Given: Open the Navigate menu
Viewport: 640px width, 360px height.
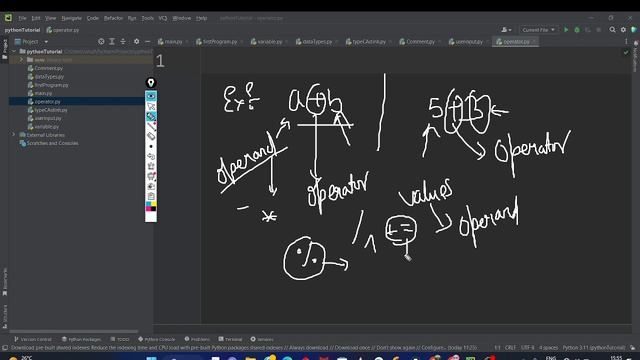Looking at the screenshot, I should pyautogui.click(x=71, y=18).
